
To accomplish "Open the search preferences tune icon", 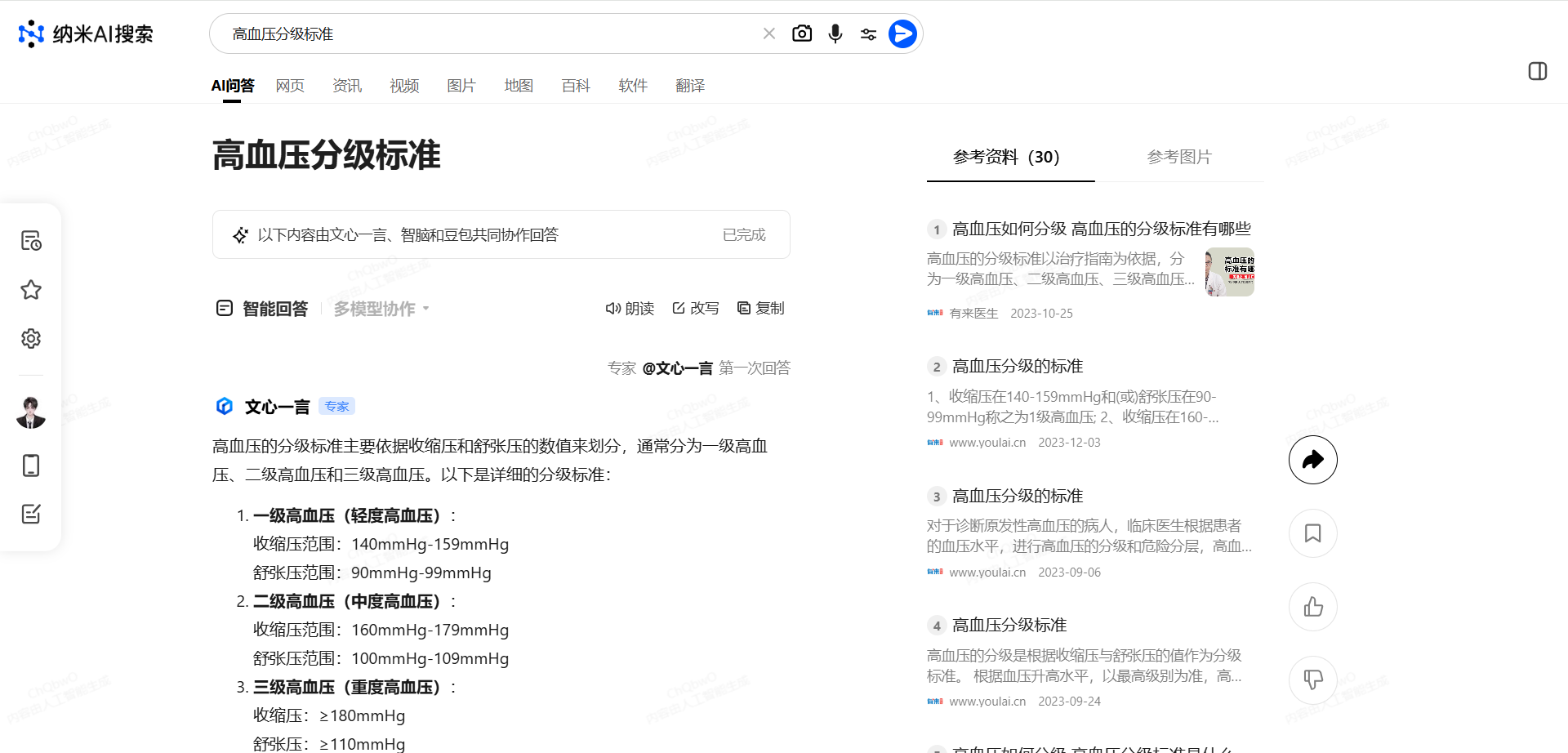I will pyautogui.click(x=868, y=33).
